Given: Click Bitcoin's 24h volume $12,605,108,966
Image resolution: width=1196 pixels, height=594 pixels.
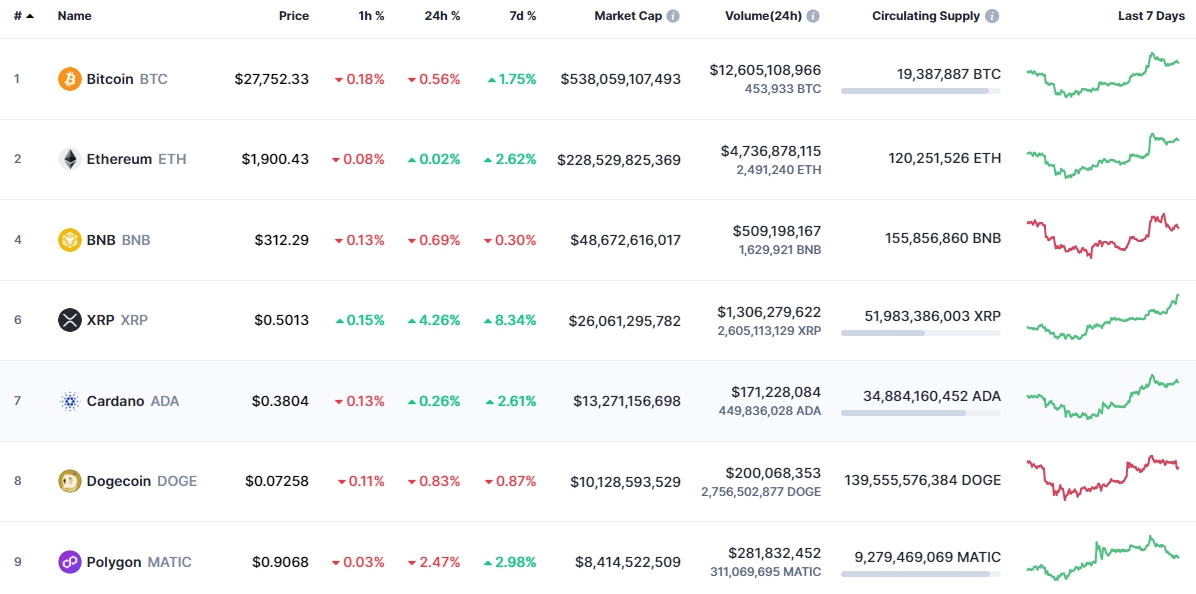Looking at the screenshot, I should [765, 70].
